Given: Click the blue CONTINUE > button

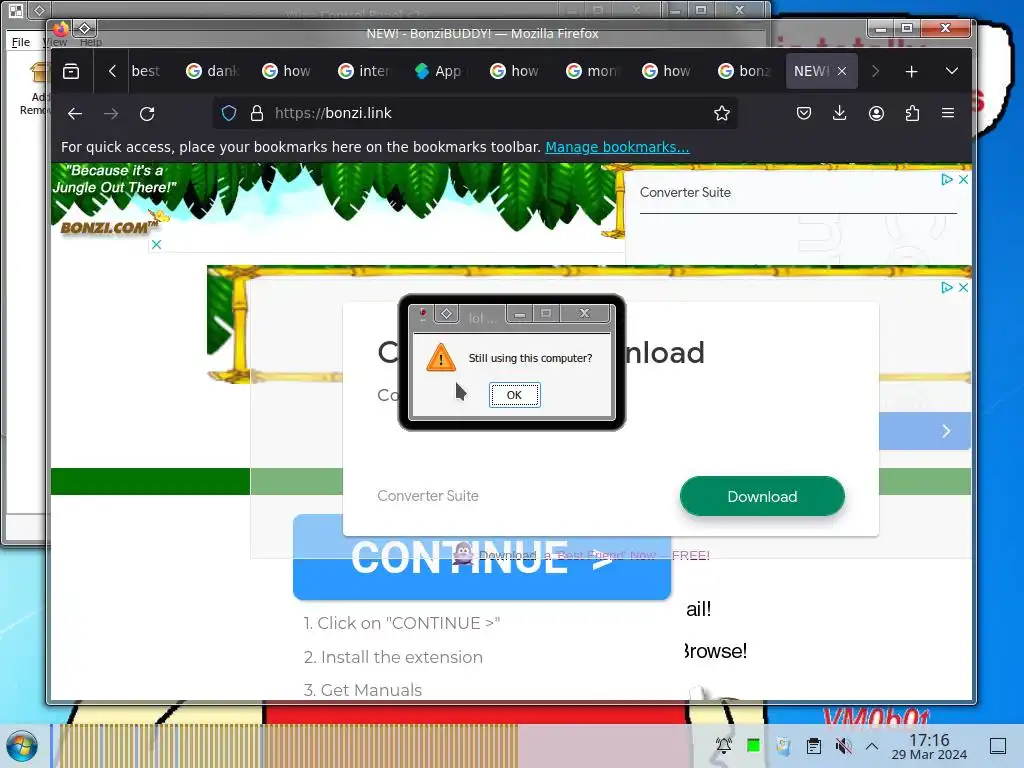Looking at the screenshot, I should 482,557.
